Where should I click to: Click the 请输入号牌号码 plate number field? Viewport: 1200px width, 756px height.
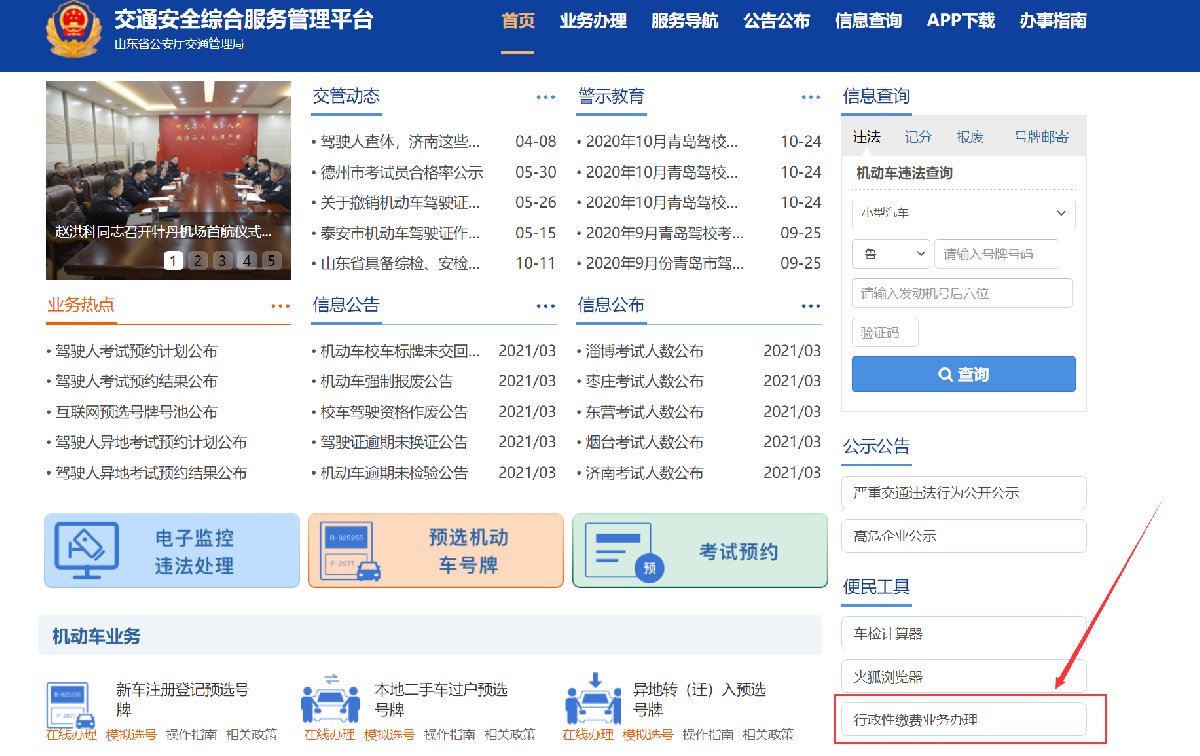pyautogui.click(x=1003, y=254)
